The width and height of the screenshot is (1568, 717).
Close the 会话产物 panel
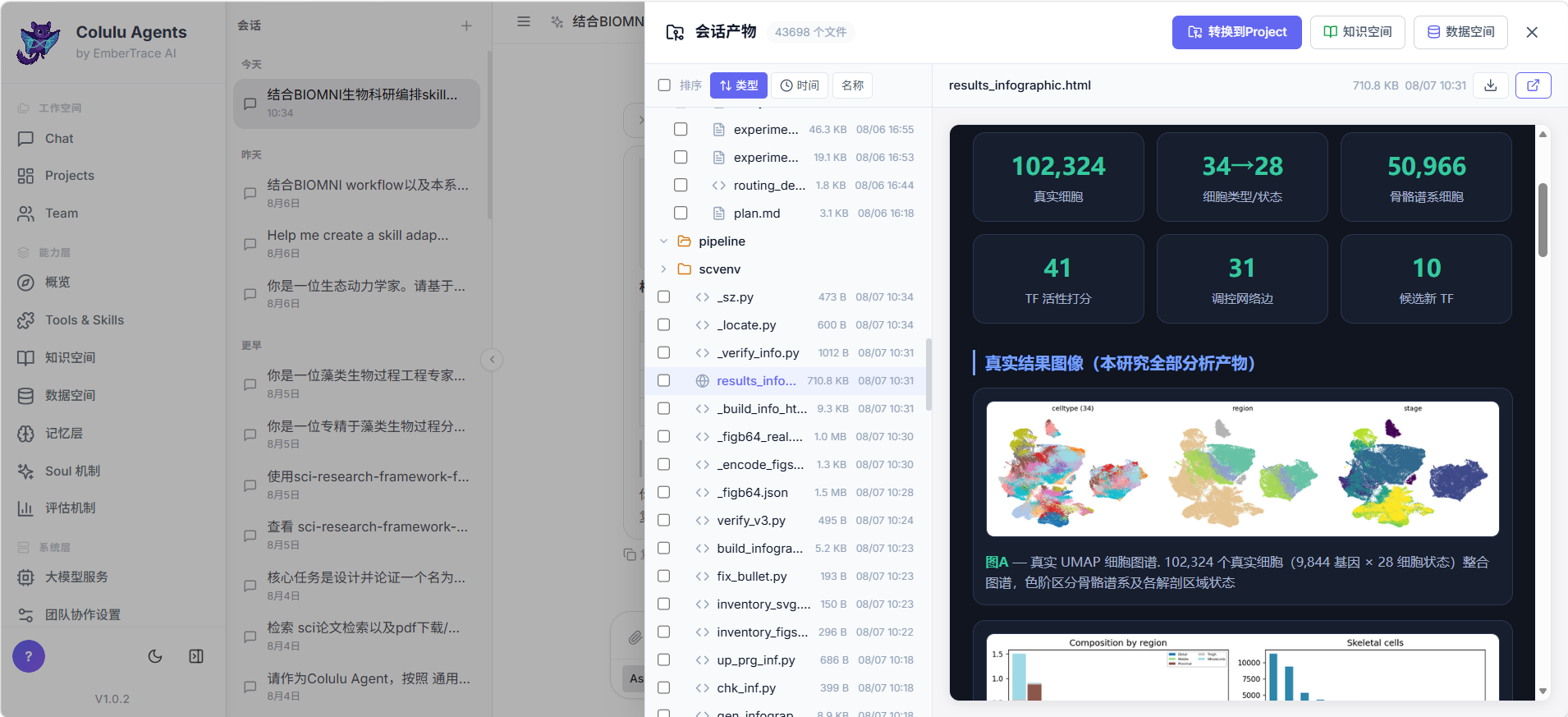coord(1532,32)
